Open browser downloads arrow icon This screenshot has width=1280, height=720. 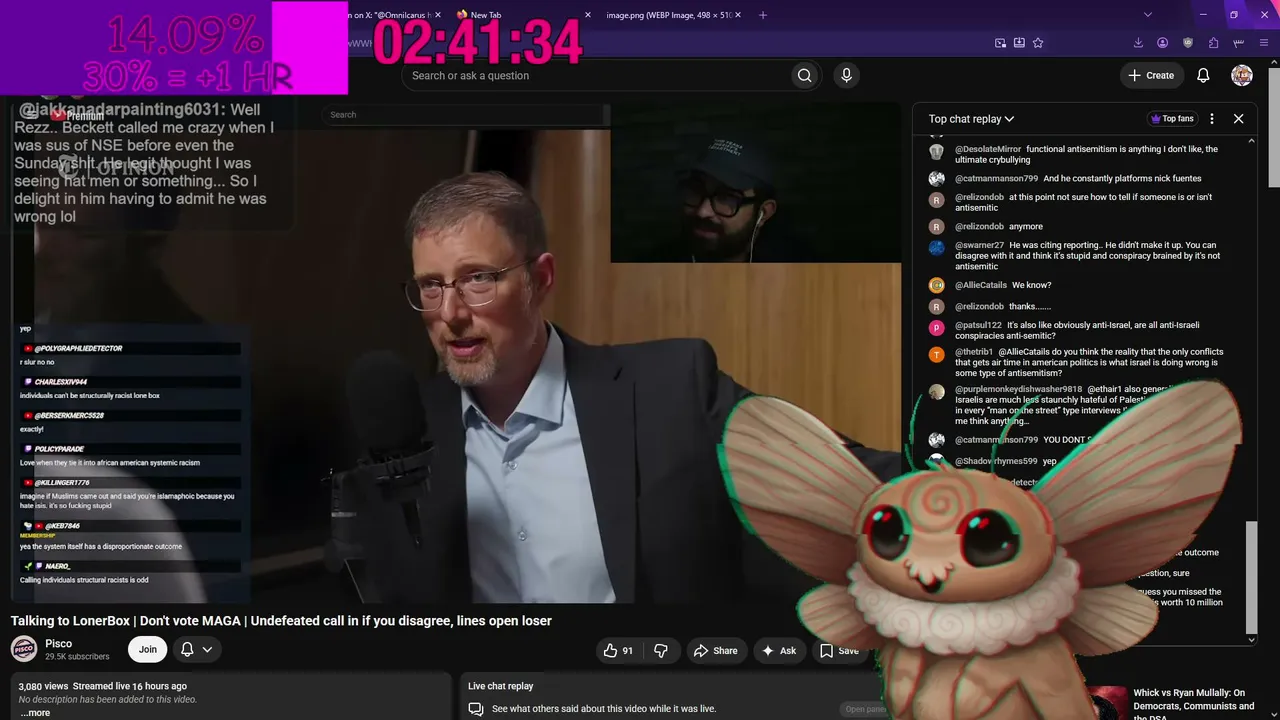coord(1138,43)
